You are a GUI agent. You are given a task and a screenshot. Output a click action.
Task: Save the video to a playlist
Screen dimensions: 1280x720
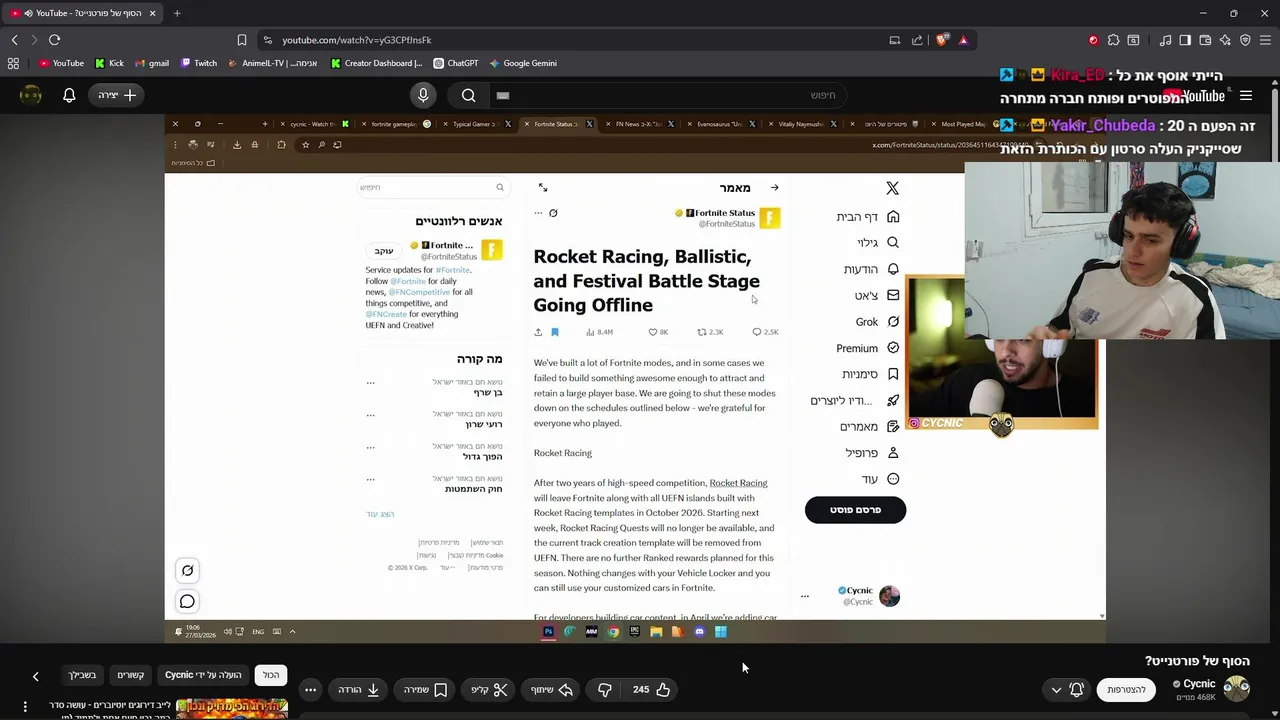[425, 690]
